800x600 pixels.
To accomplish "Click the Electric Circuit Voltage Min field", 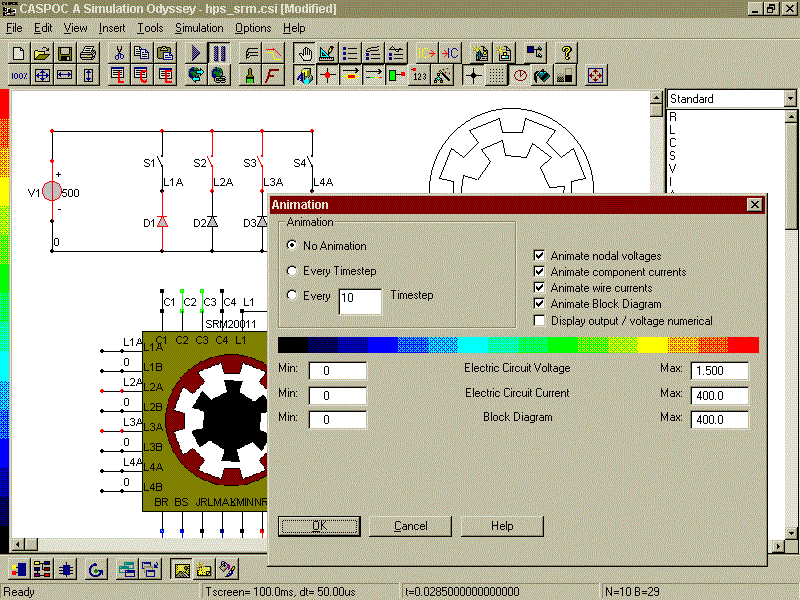I will (x=337, y=370).
